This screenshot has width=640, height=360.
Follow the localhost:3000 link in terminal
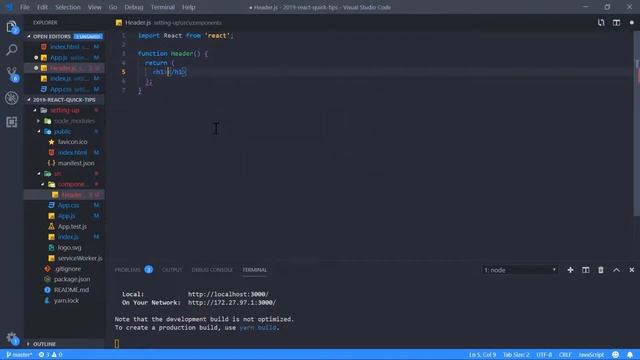point(228,294)
